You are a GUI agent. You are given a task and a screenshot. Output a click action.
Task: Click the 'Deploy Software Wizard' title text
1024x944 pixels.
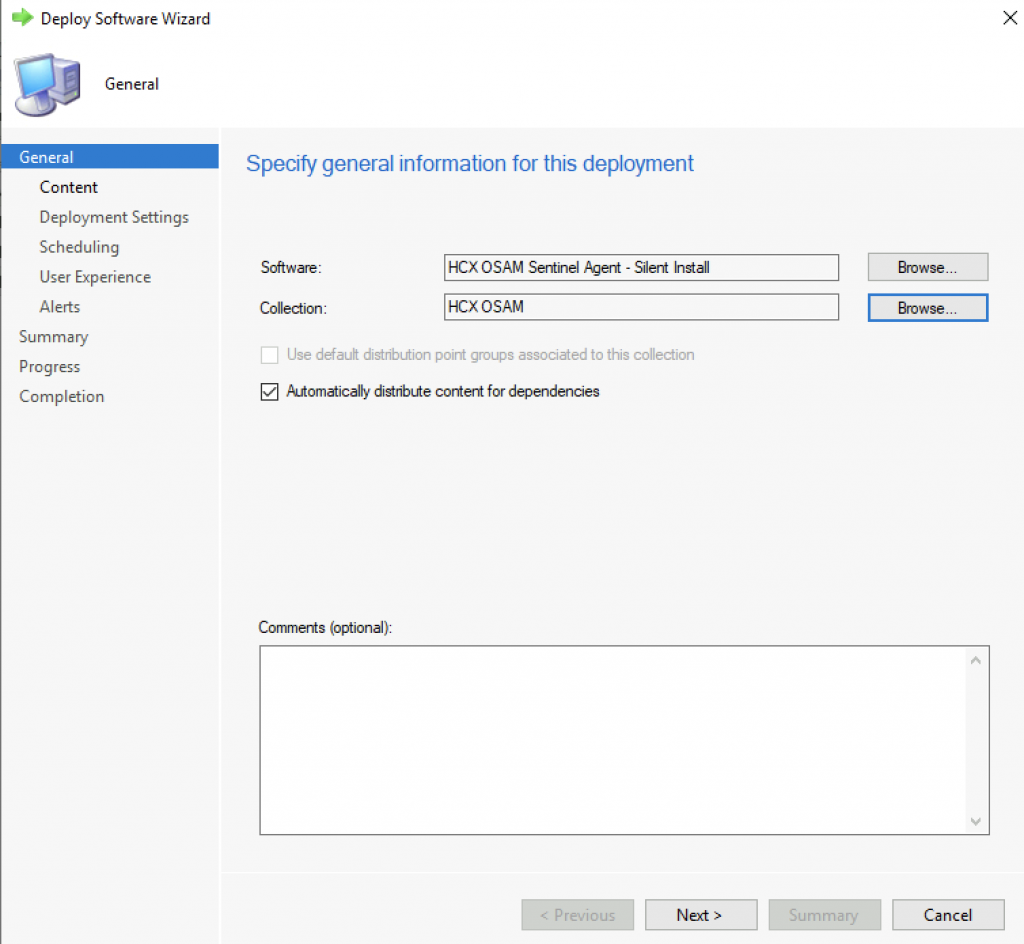coord(125,19)
